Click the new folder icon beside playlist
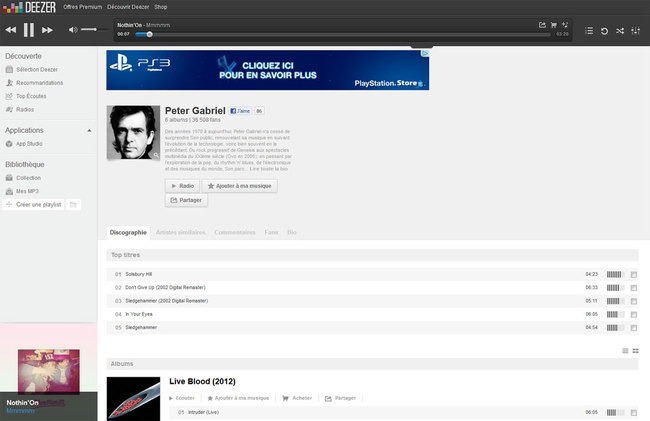The image size is (650, 421). (73, 205)
